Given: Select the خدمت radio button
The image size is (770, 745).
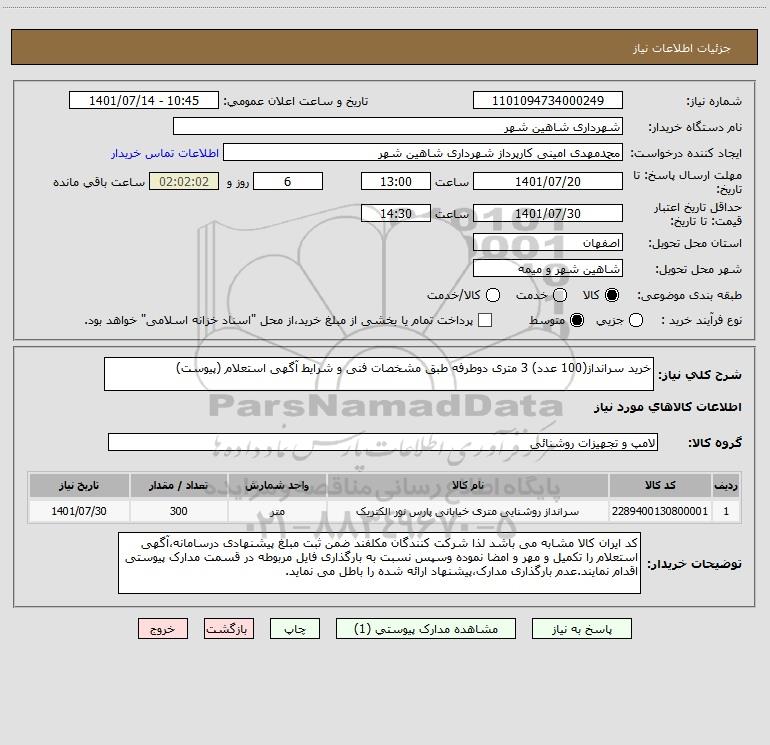Looking at the screenshot, I should (x=560, y=295).
